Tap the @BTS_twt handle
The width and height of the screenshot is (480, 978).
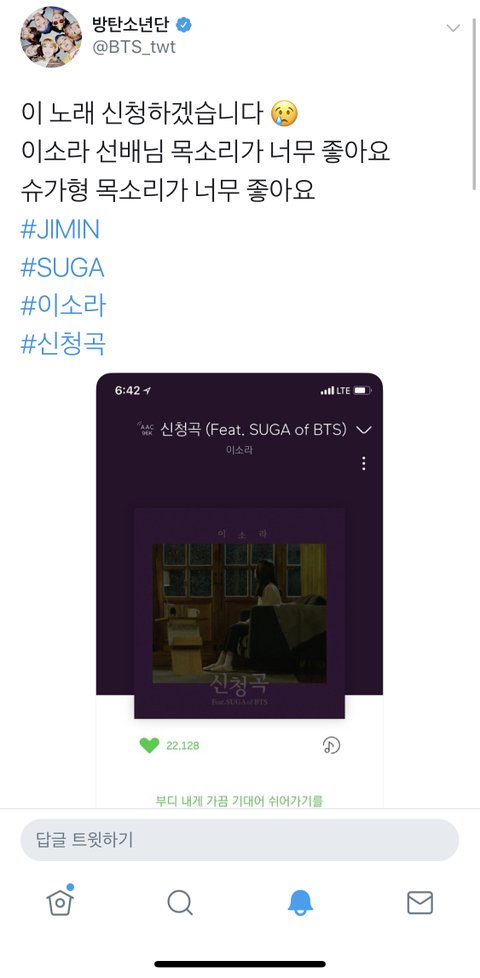coord(134,47)
